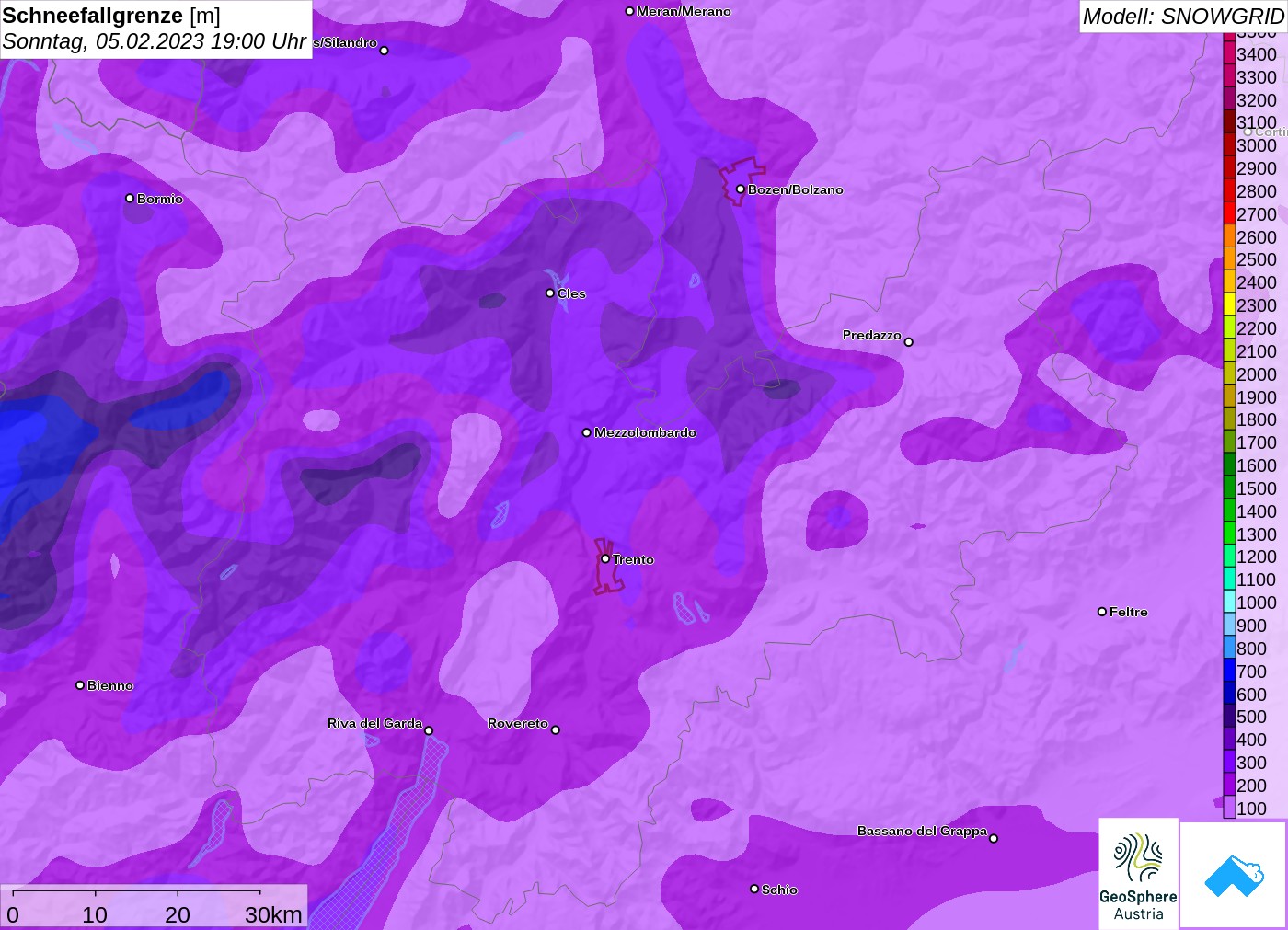Image resolution: width=1288 pixels, height=930 pixels.
Task: Click the Bormio town marker
Action: [x=130, y=199]
